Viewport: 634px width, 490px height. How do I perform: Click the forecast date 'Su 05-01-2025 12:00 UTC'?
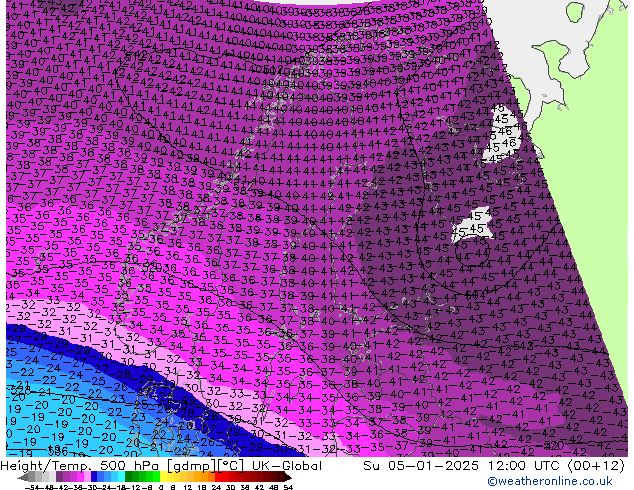(x=463, y=466)
